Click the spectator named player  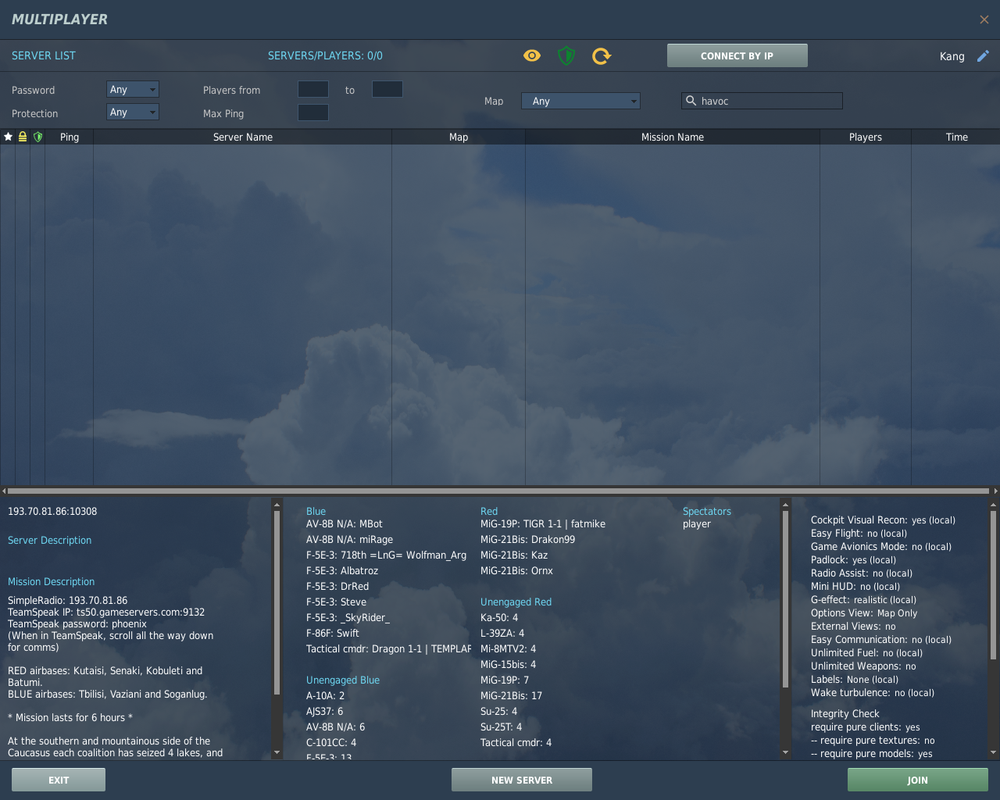click(696, 524)
